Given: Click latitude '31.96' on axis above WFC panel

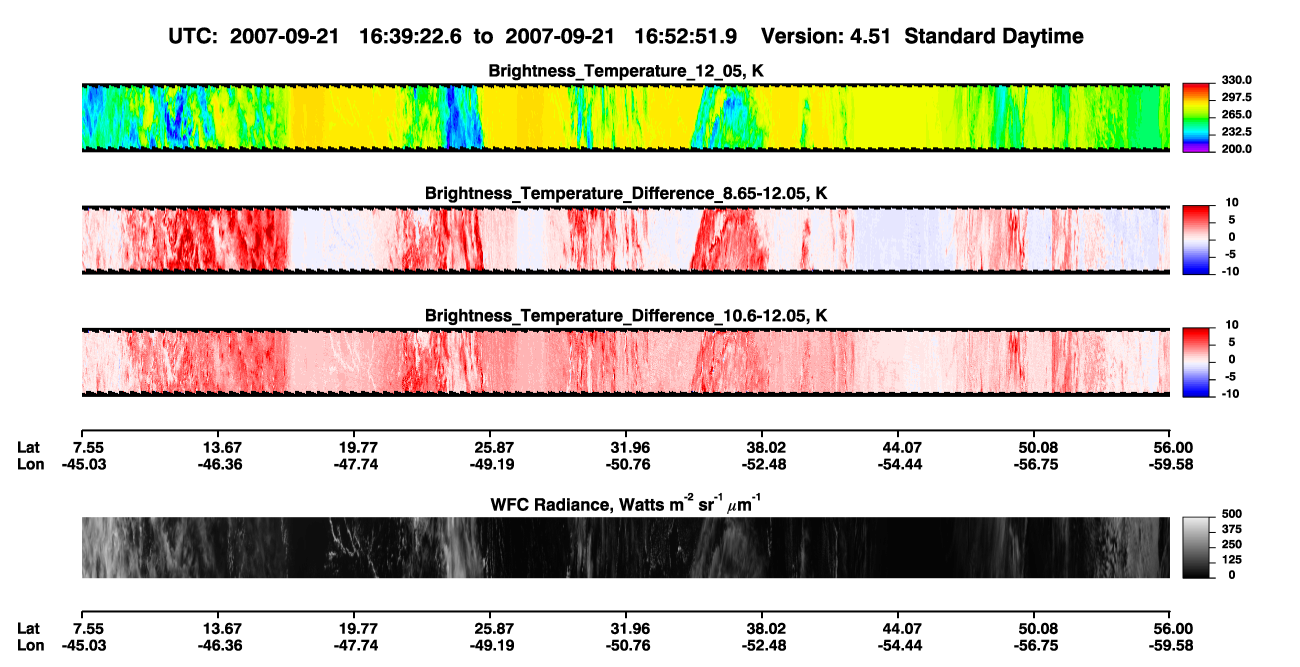Looking at the screenshot, I should click(x=629, y=447).
